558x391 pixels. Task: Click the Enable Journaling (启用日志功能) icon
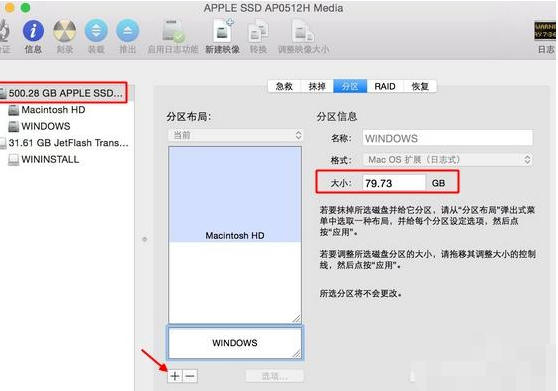click(x=173, y=31)
